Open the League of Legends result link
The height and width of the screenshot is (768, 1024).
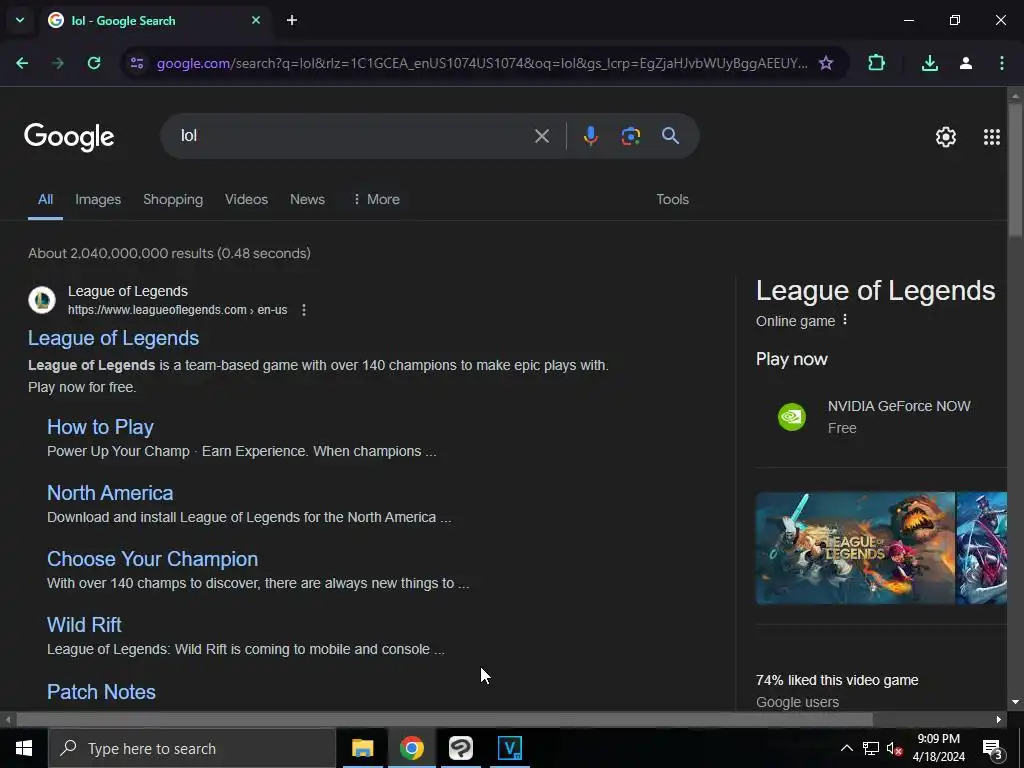113,338
